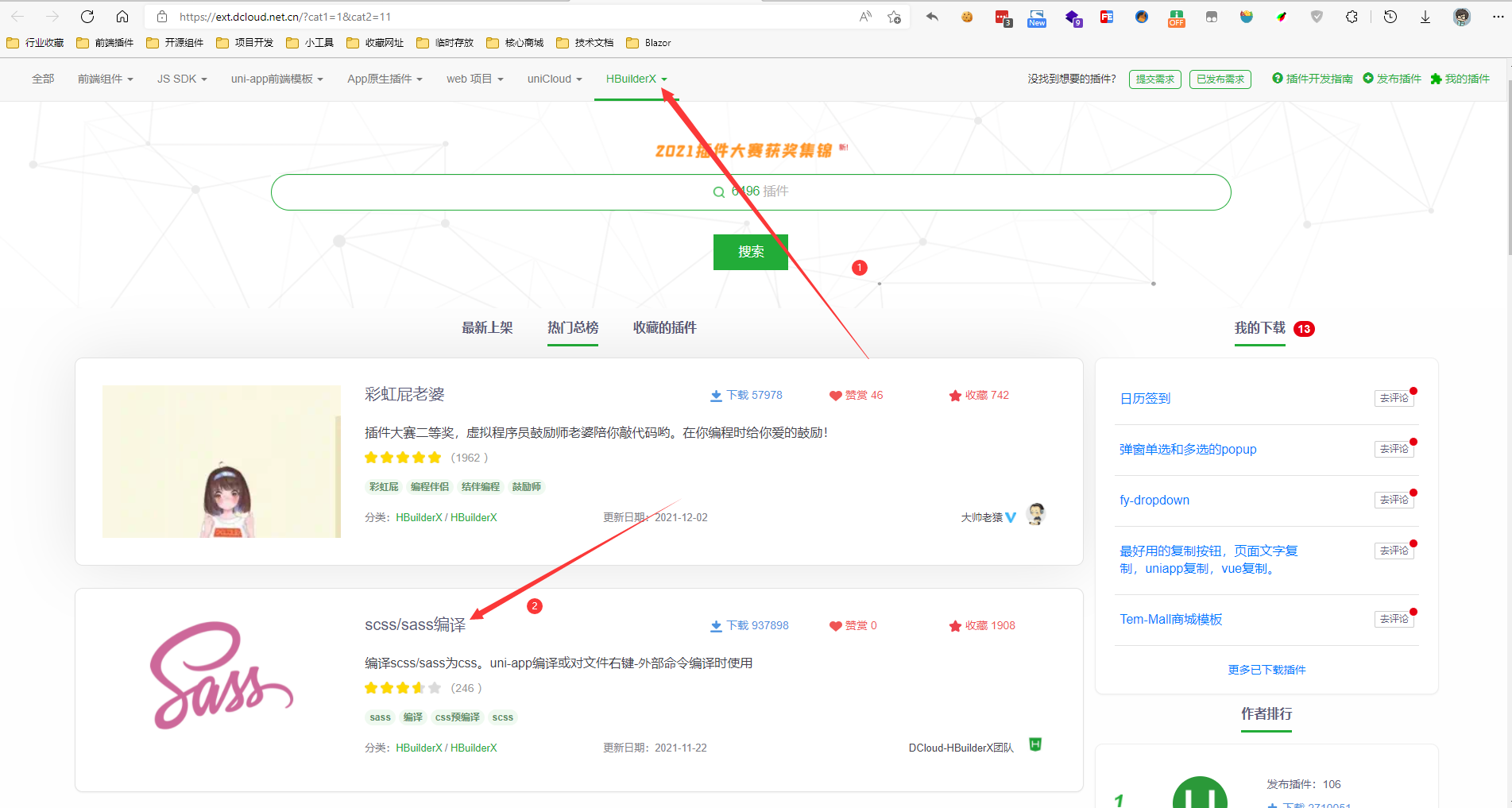Switch to the 最新上架 tab
The height and width of the screenshot is (808, 1512).
pos(487,327)
